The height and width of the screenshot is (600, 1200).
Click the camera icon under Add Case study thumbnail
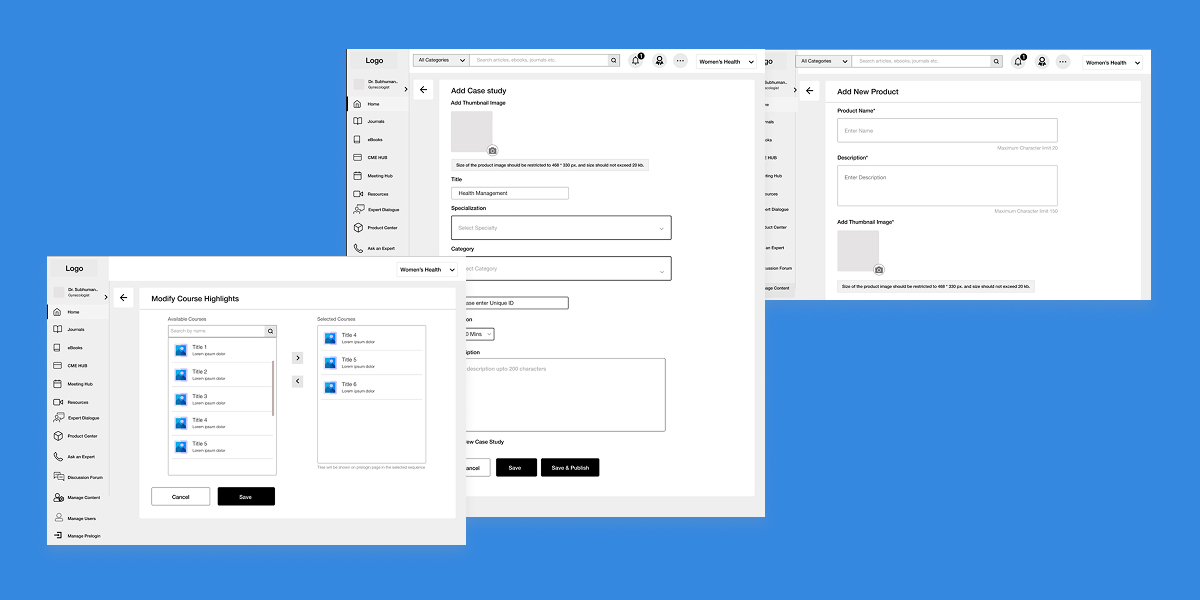pyautogui.click(x=492, y=150)
